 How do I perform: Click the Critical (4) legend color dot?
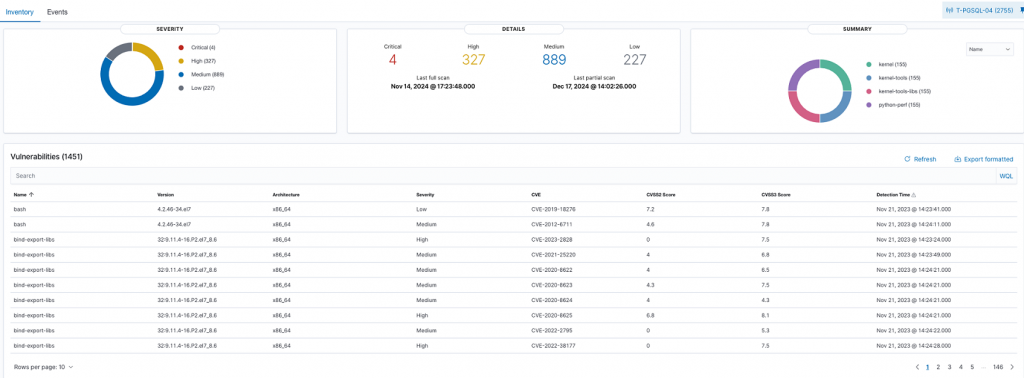180,48
